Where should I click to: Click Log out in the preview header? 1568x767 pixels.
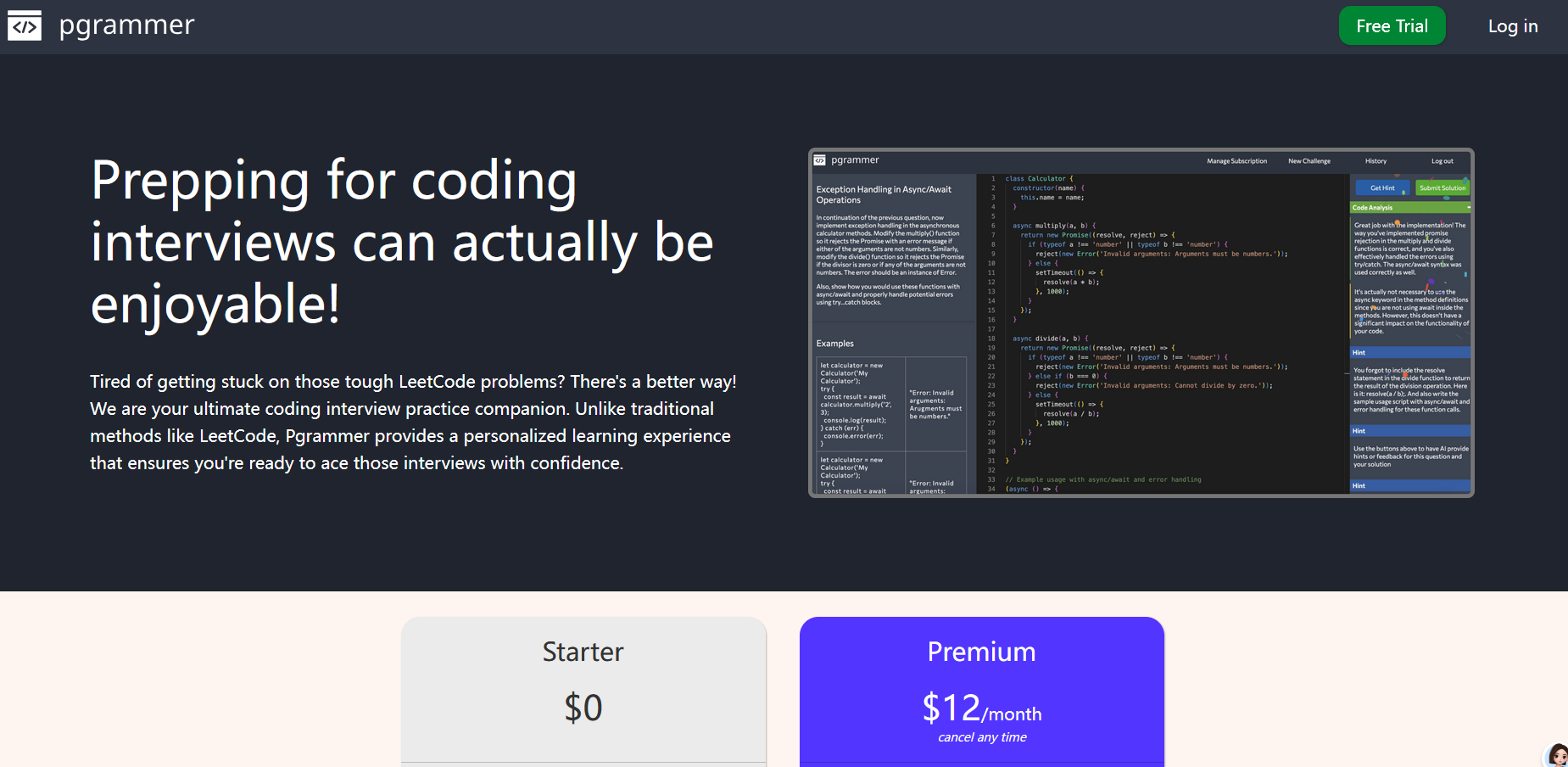[x=1442, y=161]
